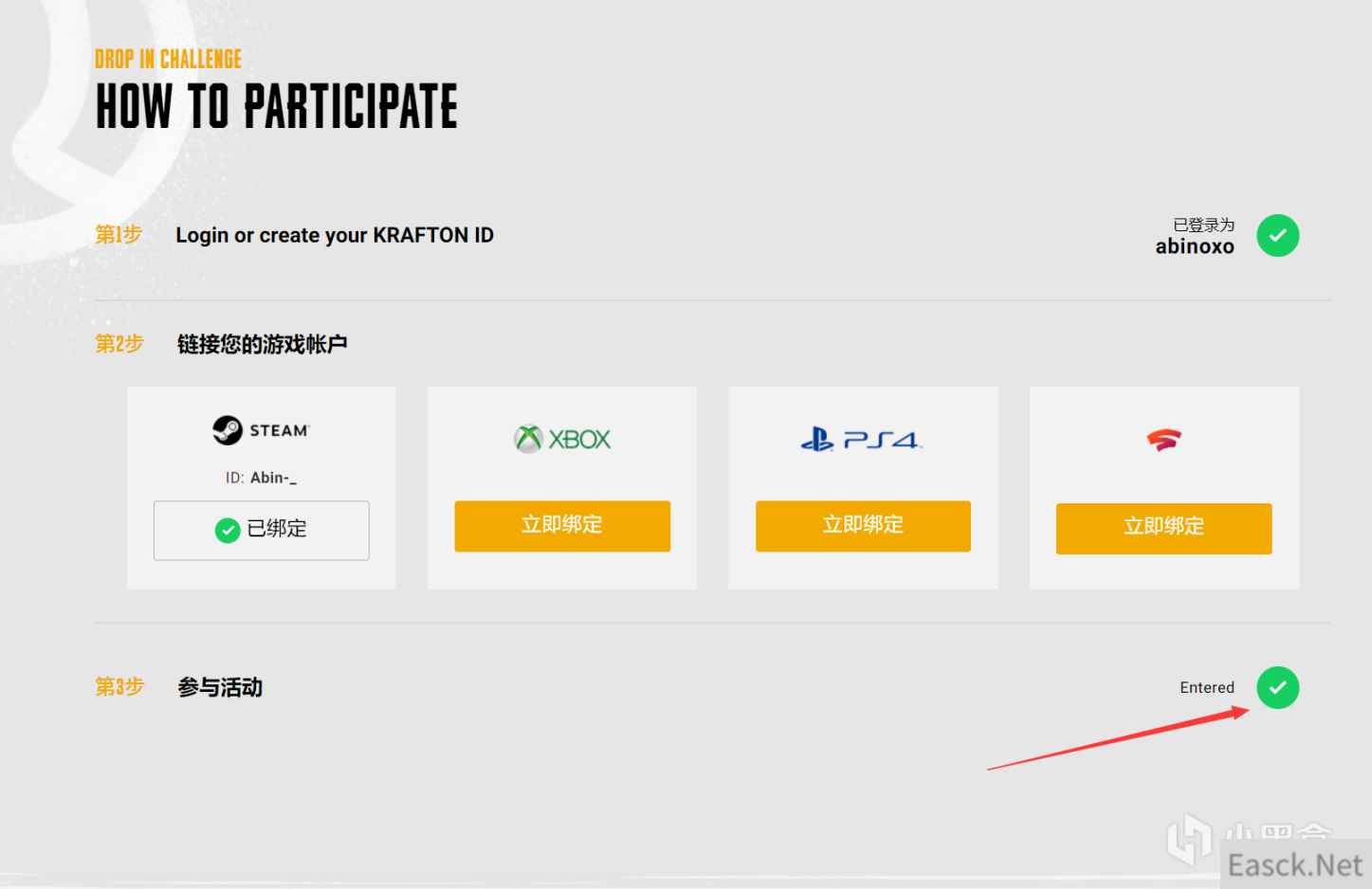This screenshot has width=1372, height=889.
Task: Click the username 'abinoxo'
Action: point(1195,246)
